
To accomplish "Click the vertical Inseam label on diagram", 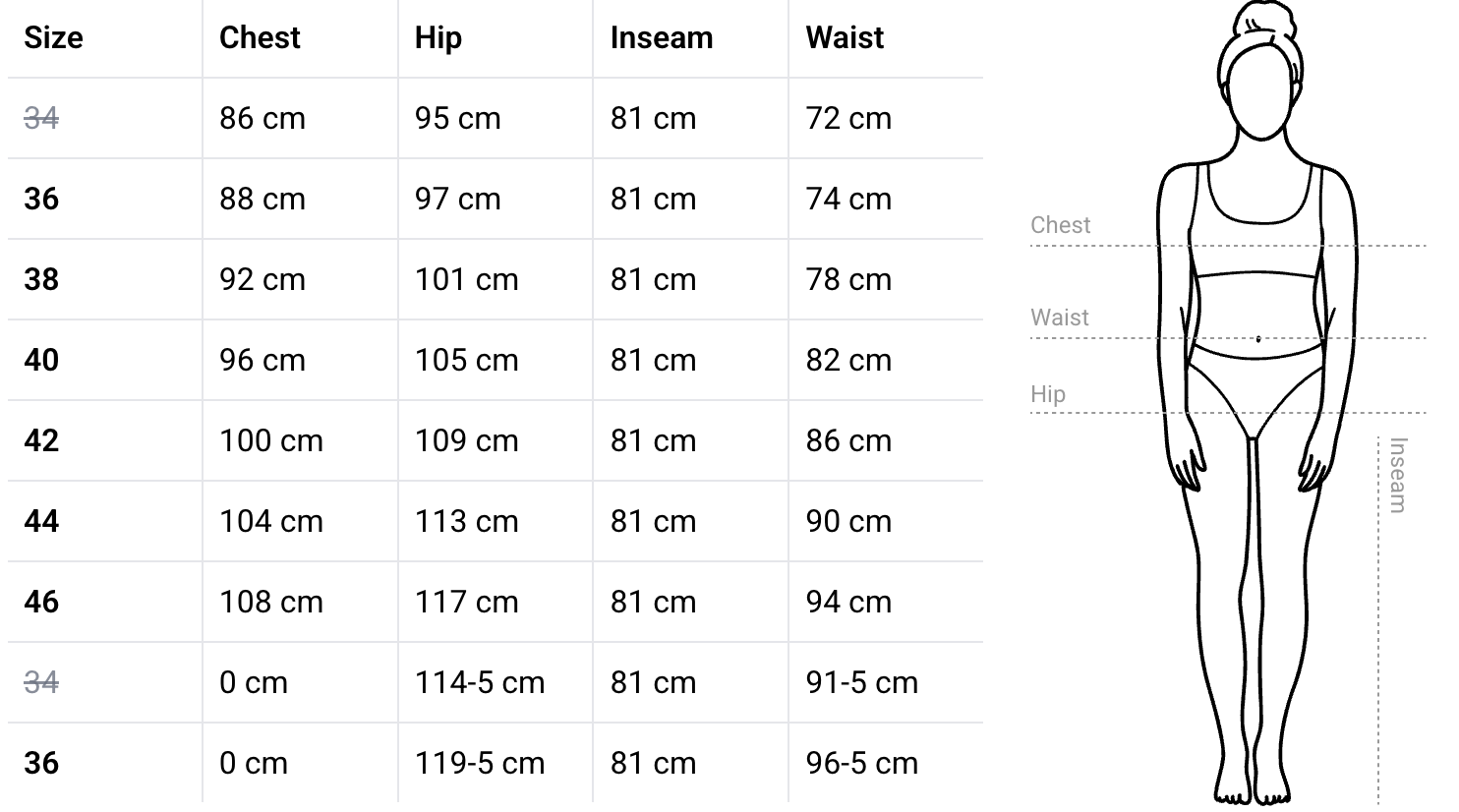I will [1397, 475].
